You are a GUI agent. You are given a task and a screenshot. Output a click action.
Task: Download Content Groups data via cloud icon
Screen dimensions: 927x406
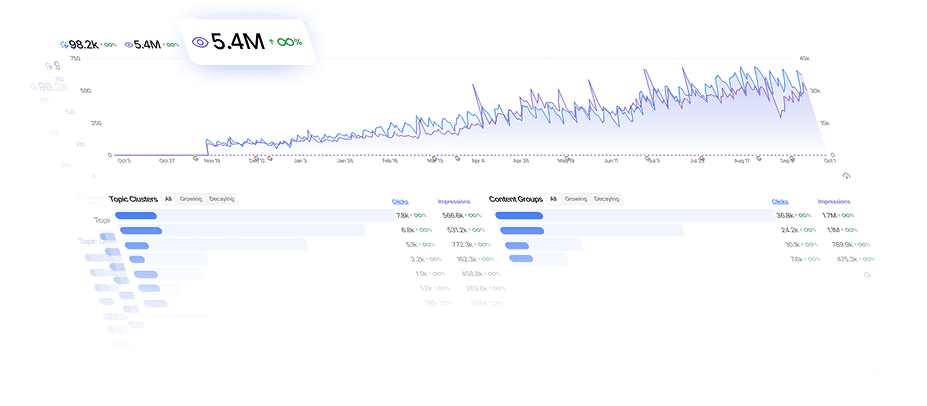(x=867, y=275)
